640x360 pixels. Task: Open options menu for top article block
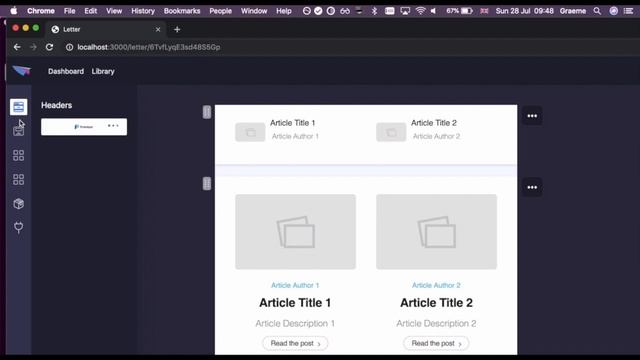[532, 116]
